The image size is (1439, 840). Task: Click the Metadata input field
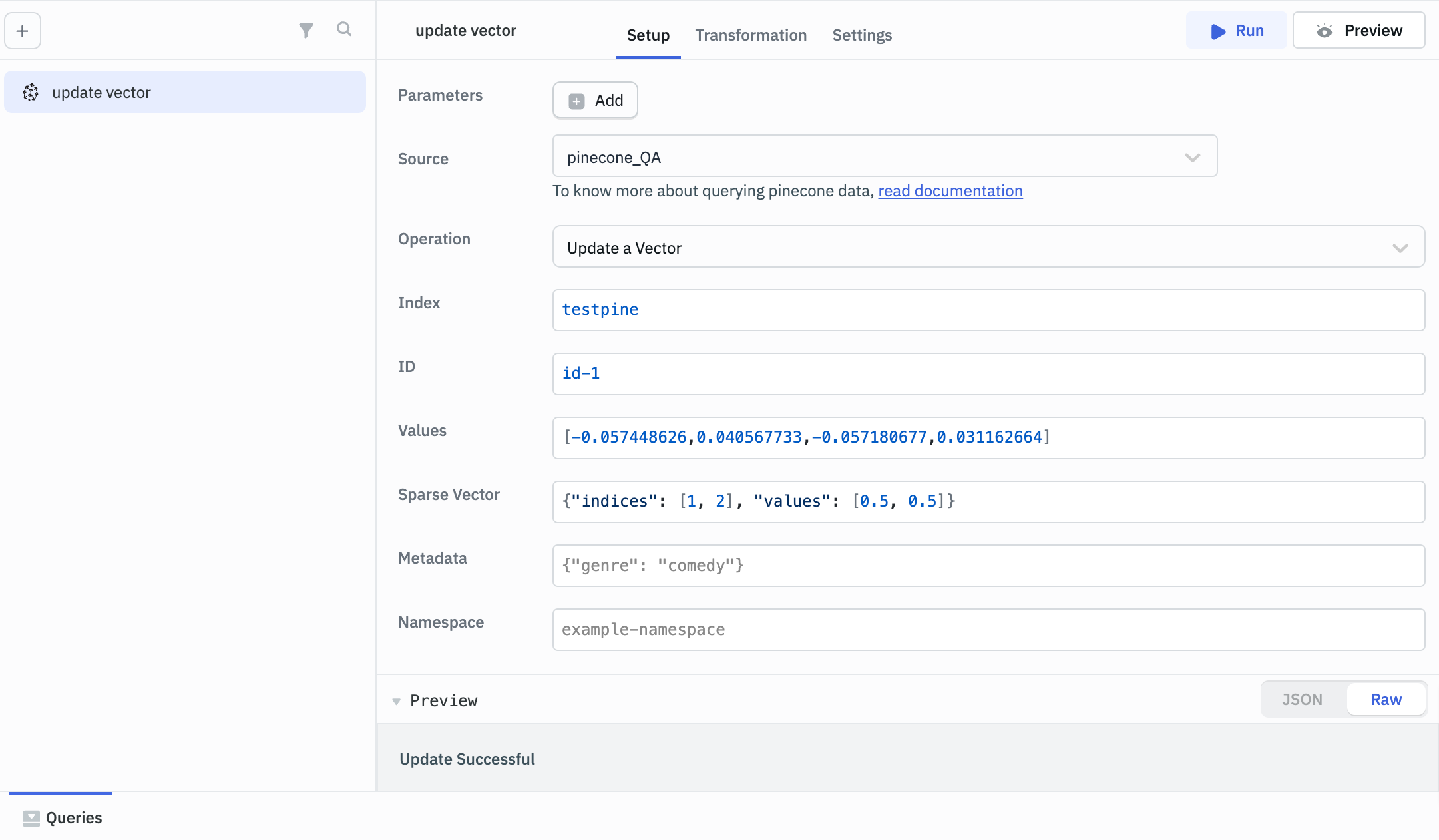coord(988,565)
